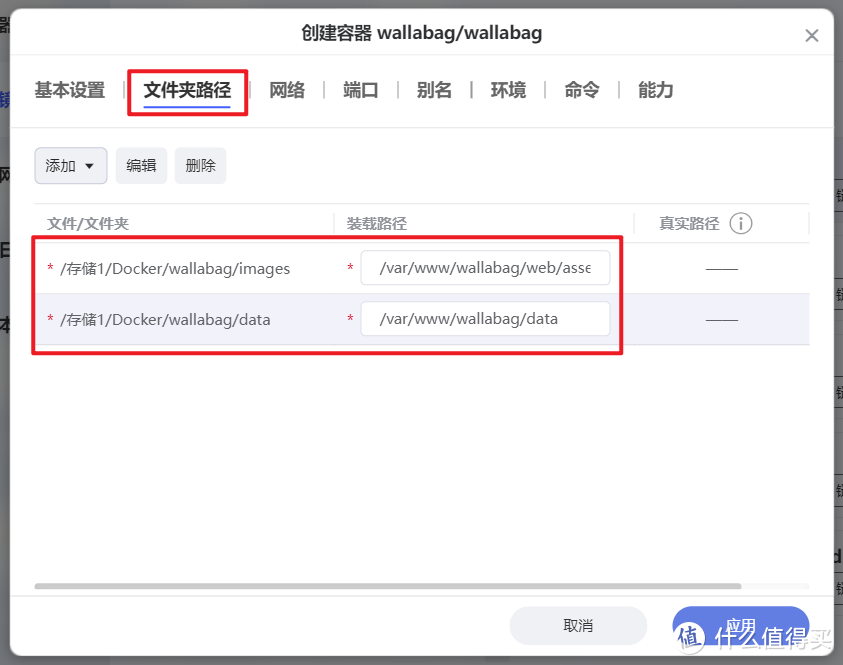Switch to the 端口 tab
The image size is (843, 665).
(x=360, y=89)
